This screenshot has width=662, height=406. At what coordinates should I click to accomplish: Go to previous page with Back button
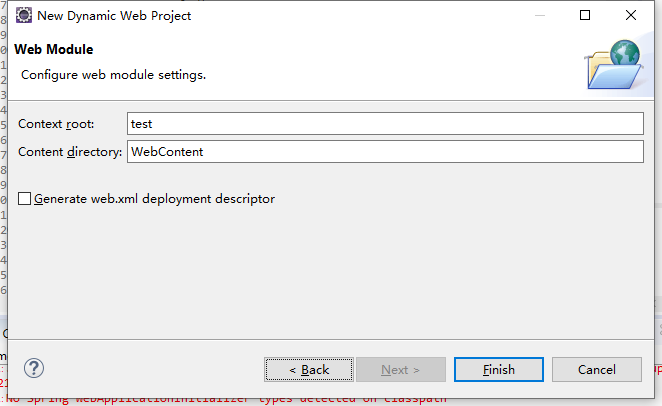(x=309, y=370)
